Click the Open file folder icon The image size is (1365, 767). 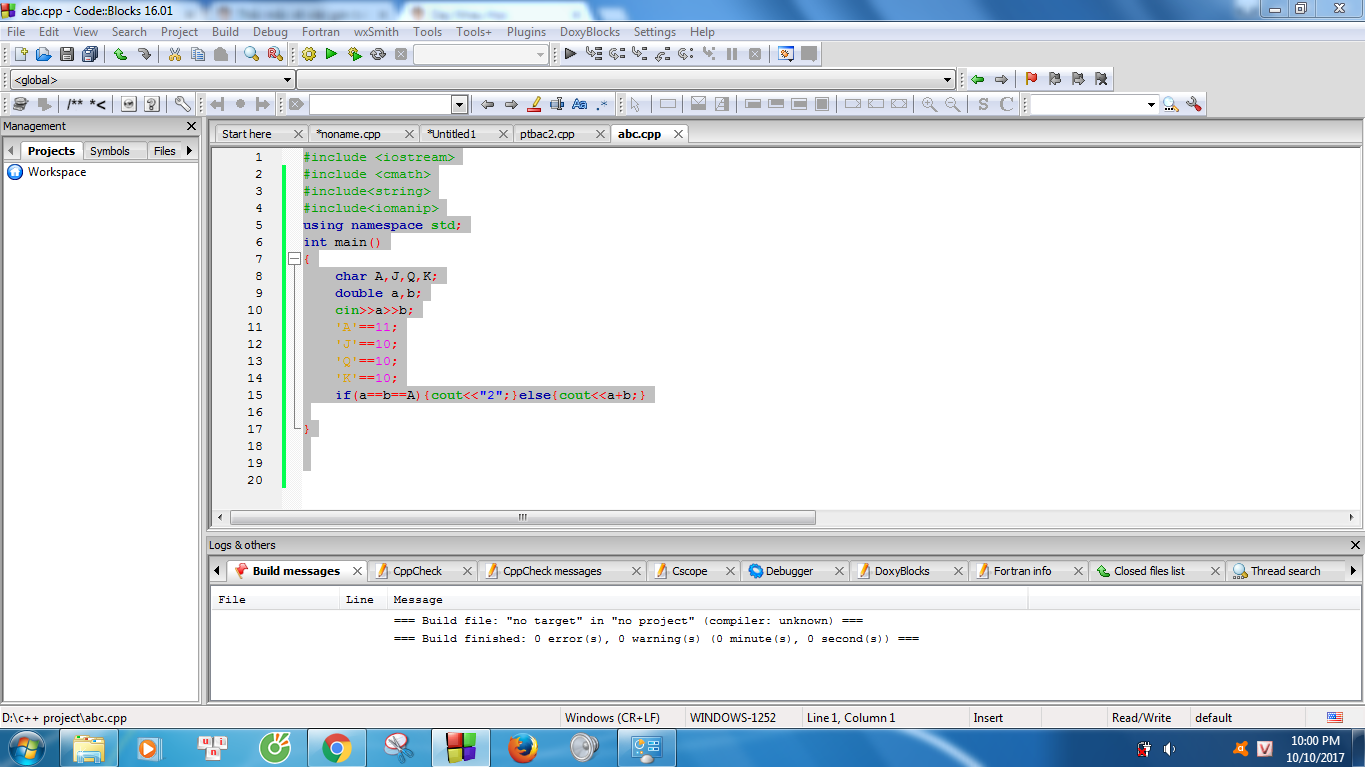(x=43, y=54)
